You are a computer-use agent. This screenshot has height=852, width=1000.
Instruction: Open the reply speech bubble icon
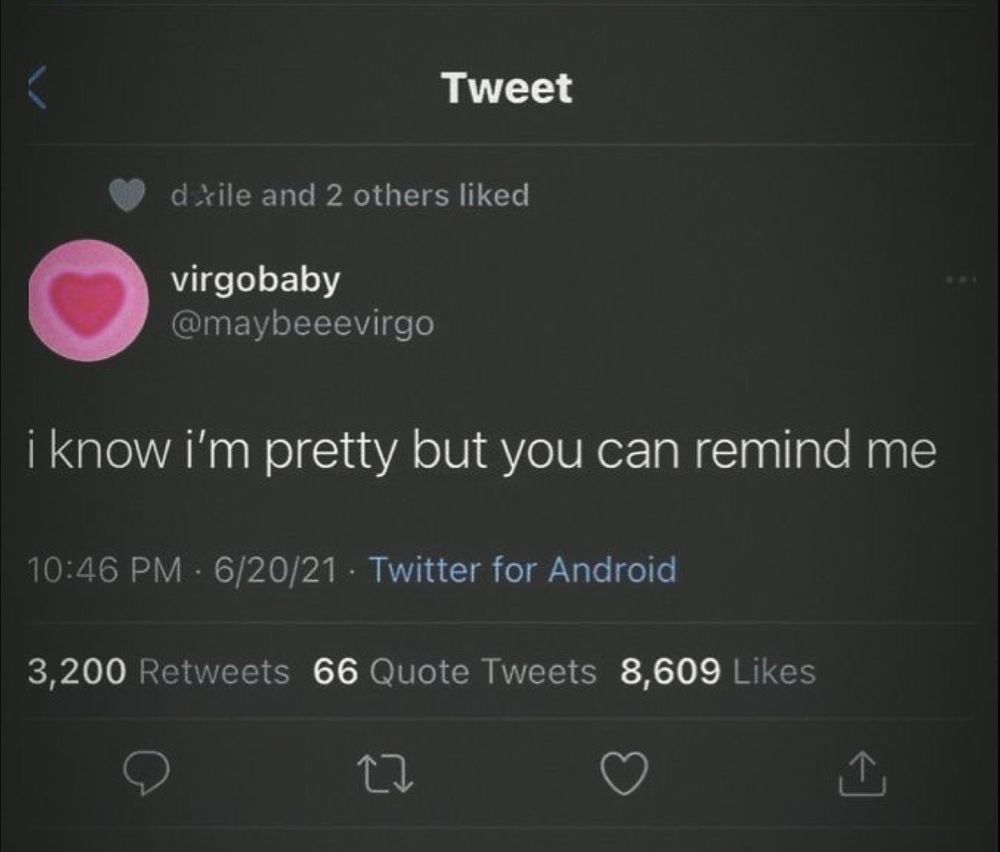click(146, 772)
